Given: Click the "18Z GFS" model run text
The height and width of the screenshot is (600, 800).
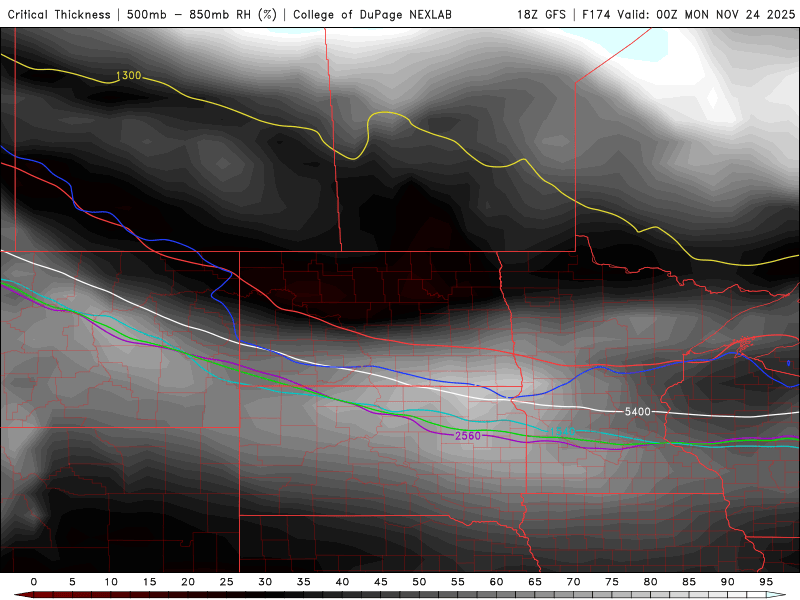Looking at the screenshot, I should click(541, 15).
